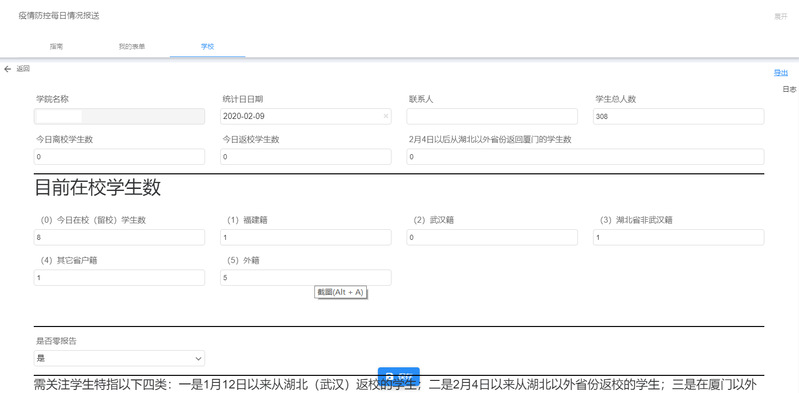The image size is (799, 393).
Task: Open the 日志 log link
Action: pos(789,89)
